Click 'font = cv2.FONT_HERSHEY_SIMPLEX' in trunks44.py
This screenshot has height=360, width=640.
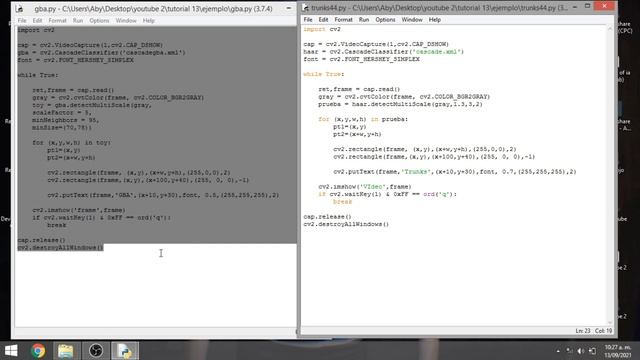[x=361, y=59]
